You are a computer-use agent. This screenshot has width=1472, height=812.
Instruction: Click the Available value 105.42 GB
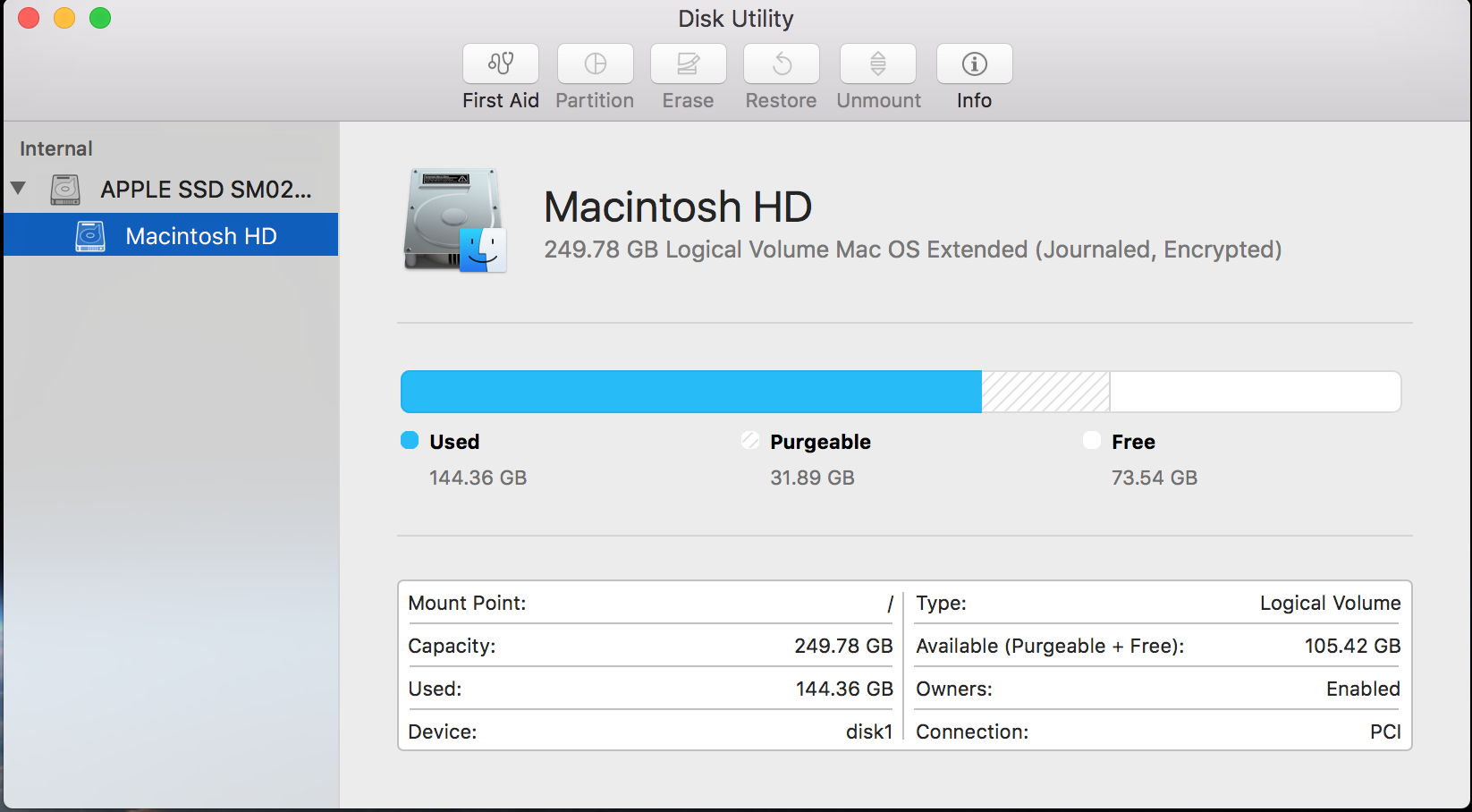pyautogui.click(x=1352, y=646)
